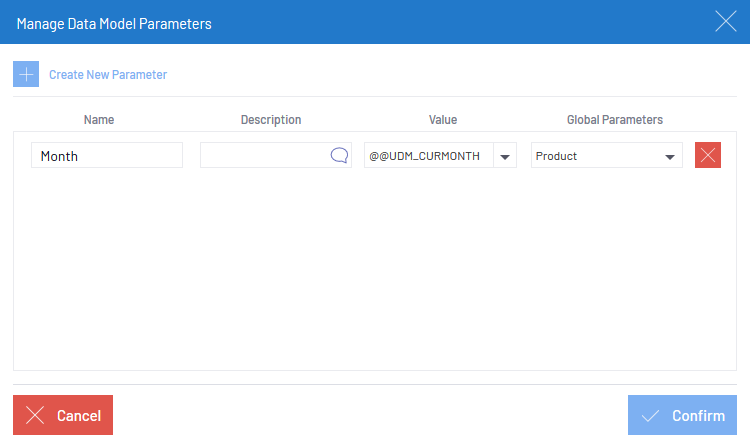Click into the empty Description field

pyautogui.click(x=265, y=155)
